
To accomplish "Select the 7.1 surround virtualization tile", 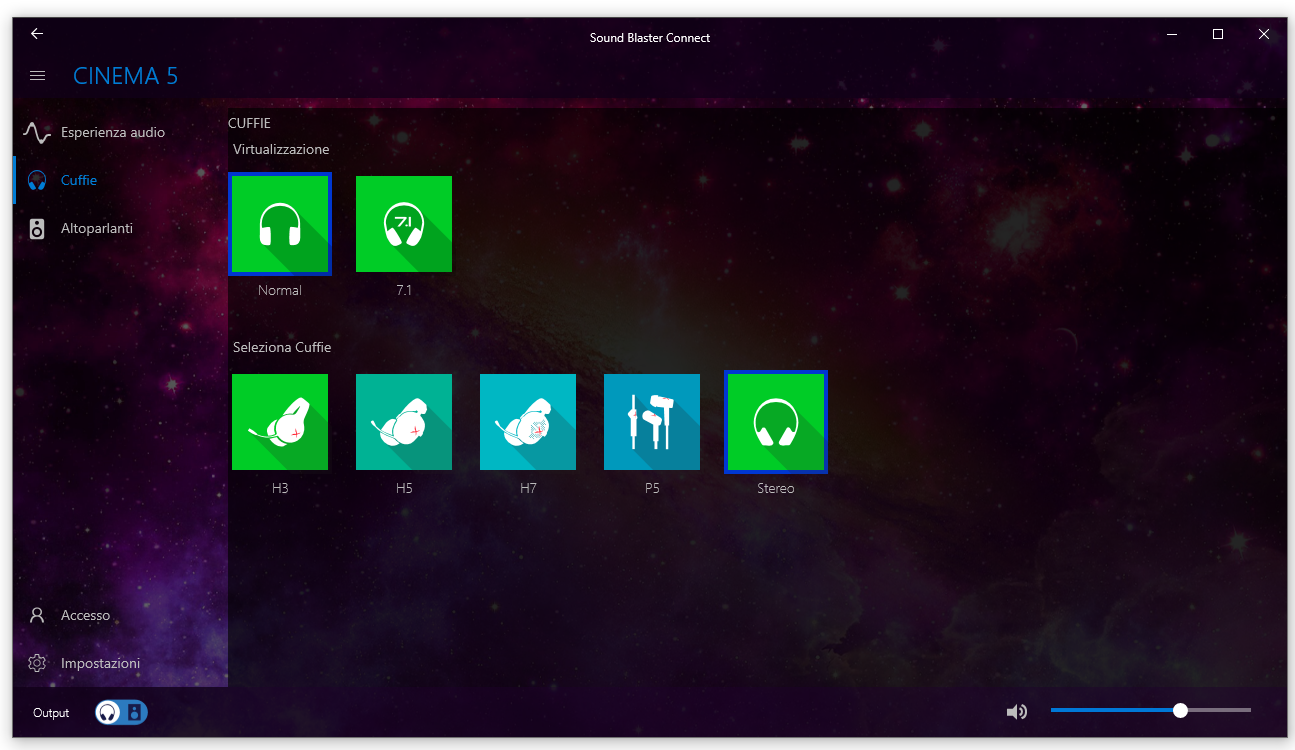I will 404,224.
